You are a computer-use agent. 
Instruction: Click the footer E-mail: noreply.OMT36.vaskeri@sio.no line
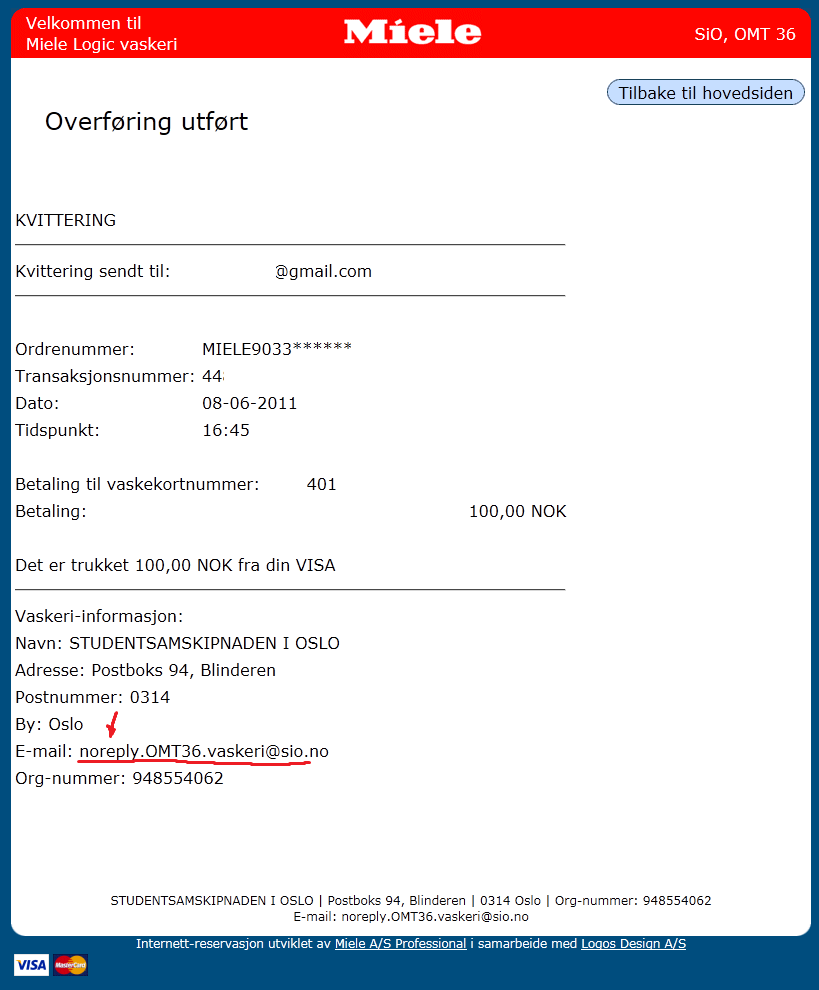pos(411,916)
